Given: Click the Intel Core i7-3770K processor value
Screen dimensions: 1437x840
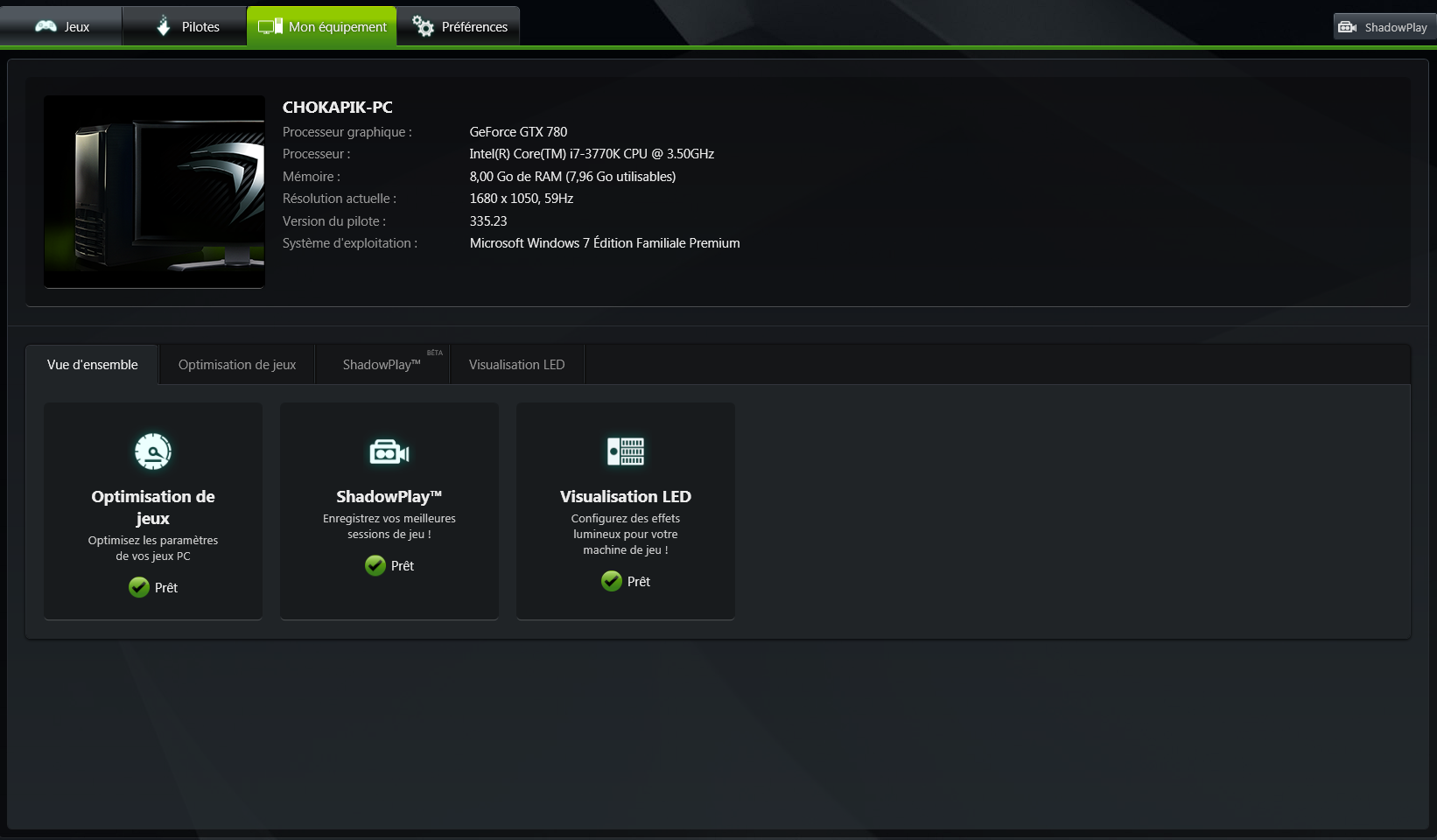Looking at the screenshot, I should click(592, 154).
